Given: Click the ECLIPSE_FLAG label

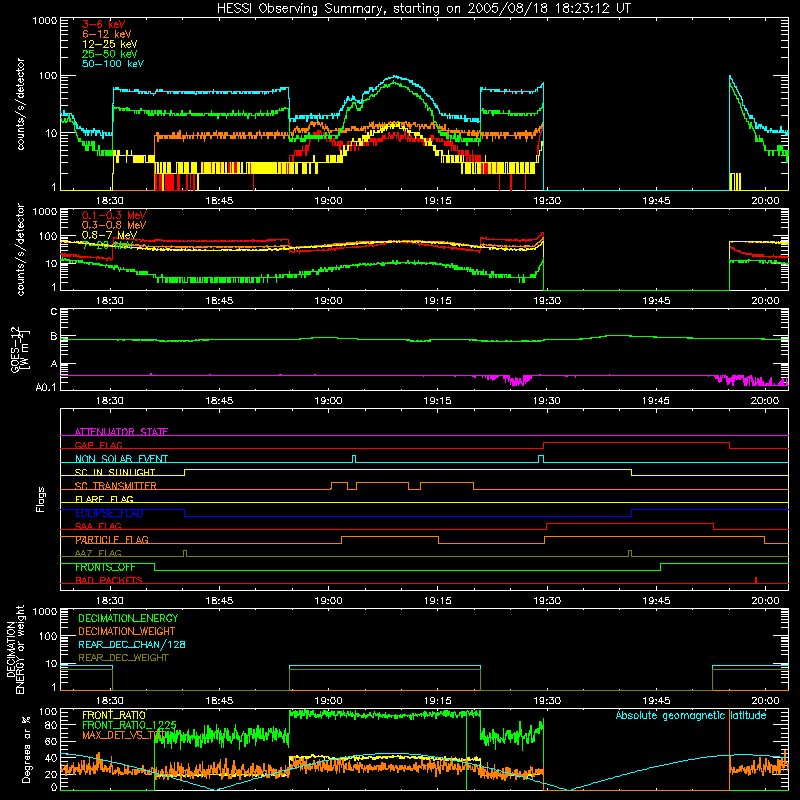Looking at the screenshot, I should pyautogui.click(x=109, y=513).
